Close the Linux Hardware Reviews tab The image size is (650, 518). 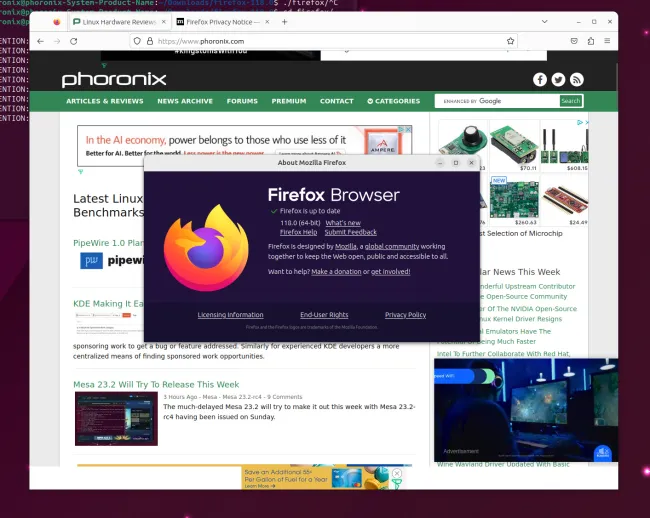164,22
